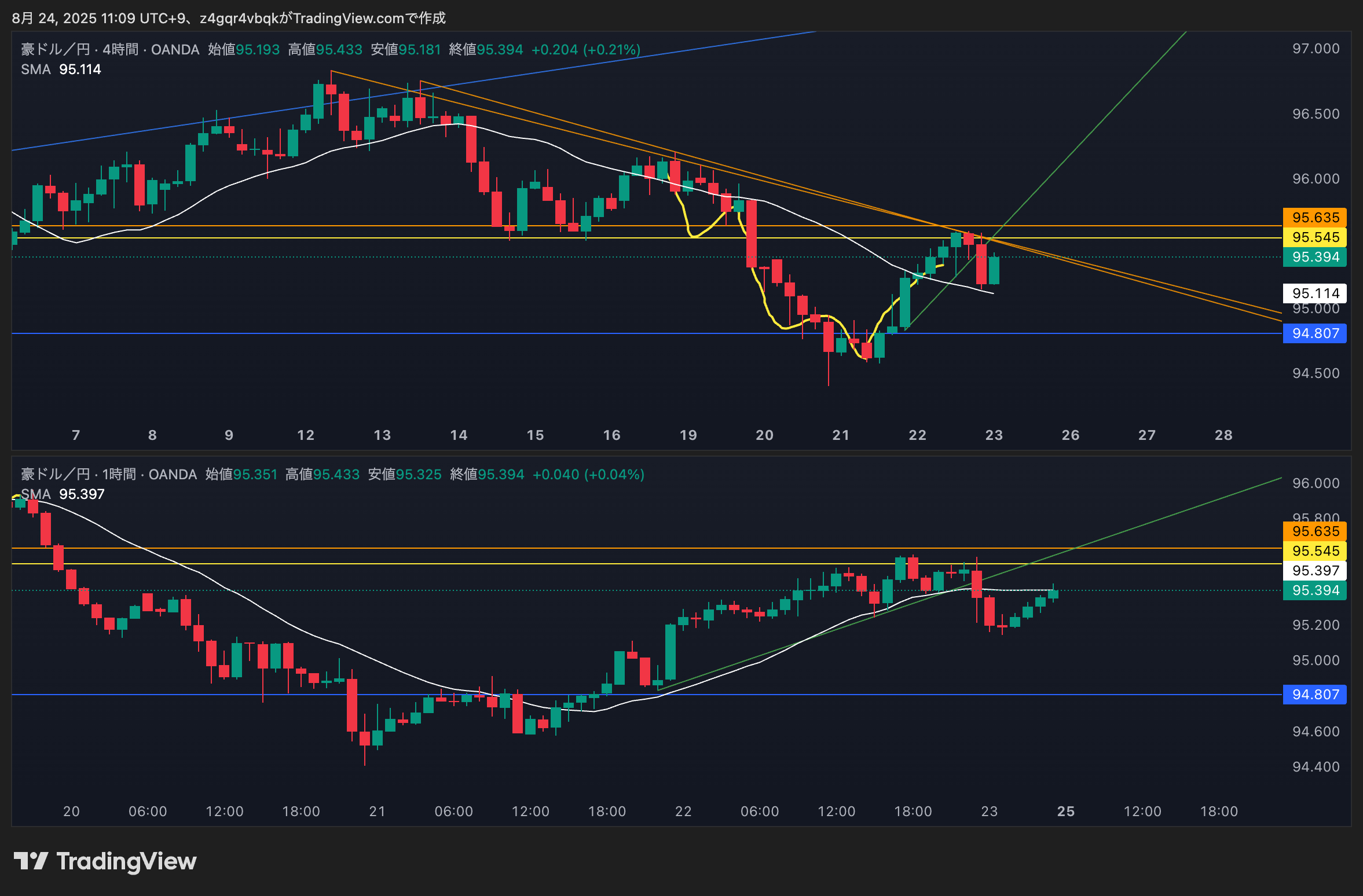Image resolution: width=1363 pixels, height=896 pixels.
Task: Click the date label 26 on the upper time axis
Action: (x=1071, y=435)
